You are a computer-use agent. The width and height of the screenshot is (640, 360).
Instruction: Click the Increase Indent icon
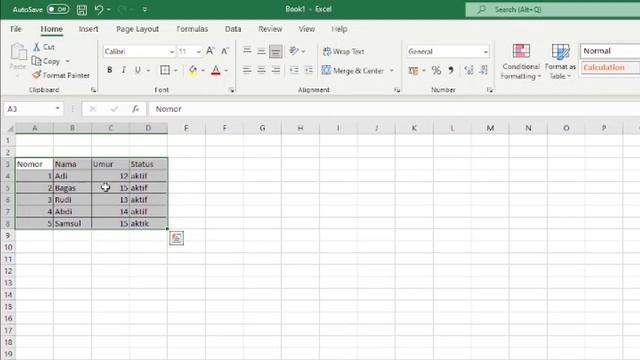pos(309,70)
